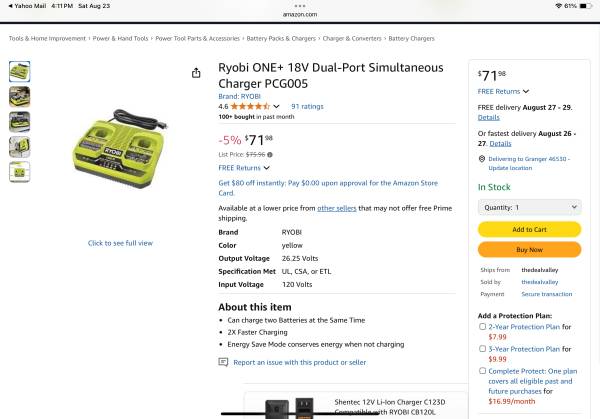The width and height of the screenshot is (600, 419).
Task: Select the second product thumbnail image
Action: (20, 97)
